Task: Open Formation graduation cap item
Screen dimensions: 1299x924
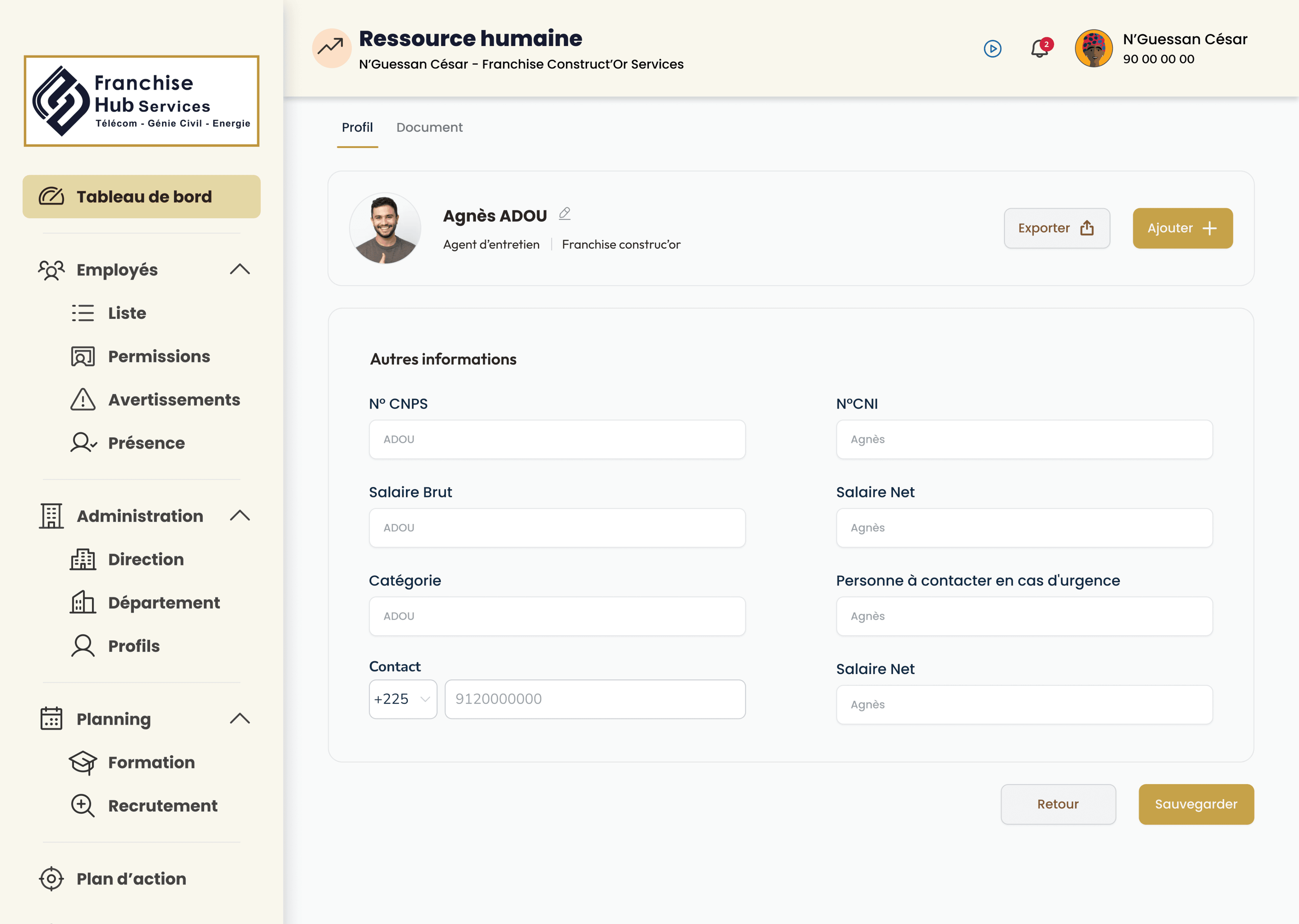Action: [x=151, y=762]
